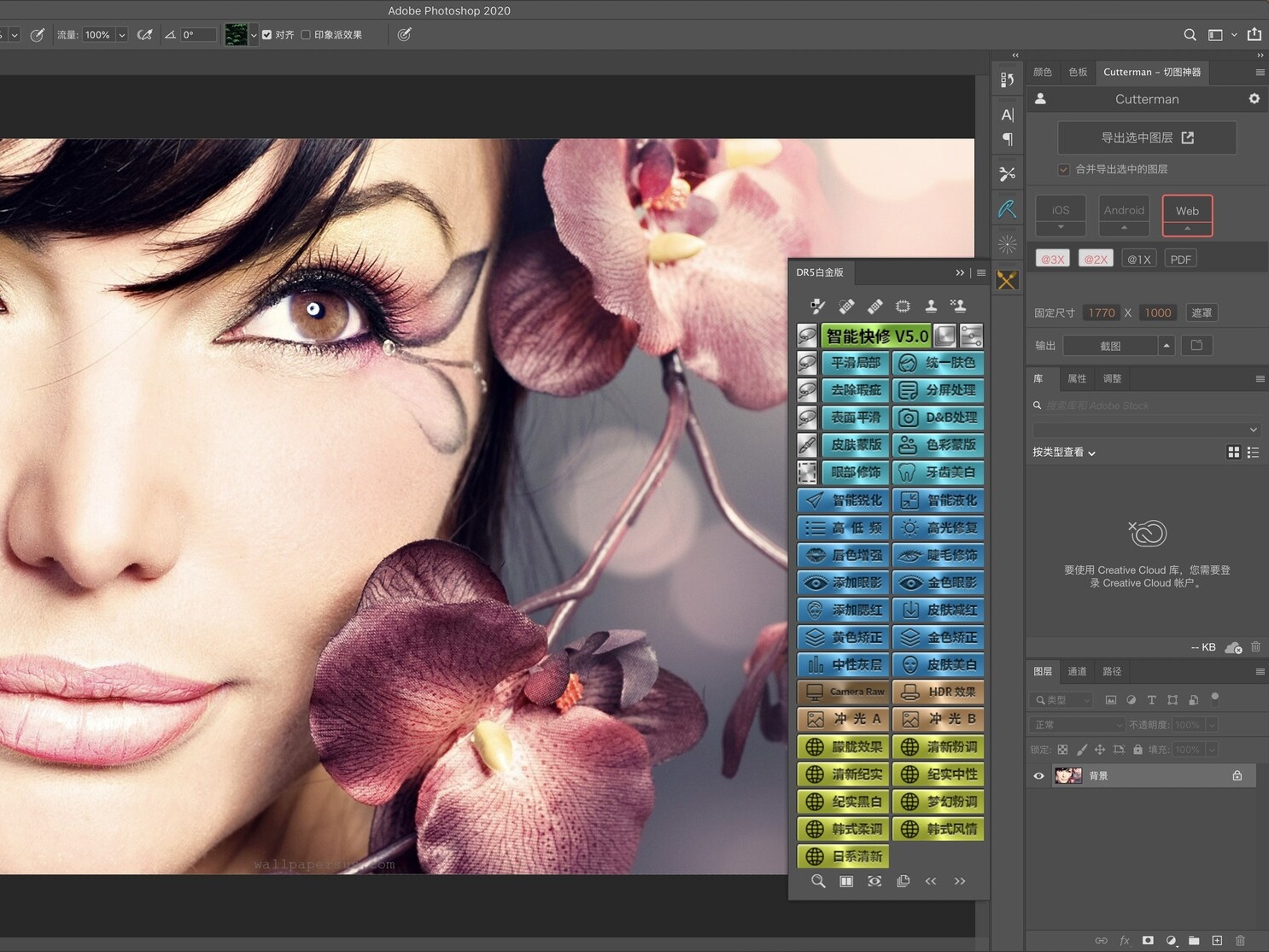Click the Cutterman user account icon
The width and height of the screenshot is (1269, 952).
tap(1040, 99)
